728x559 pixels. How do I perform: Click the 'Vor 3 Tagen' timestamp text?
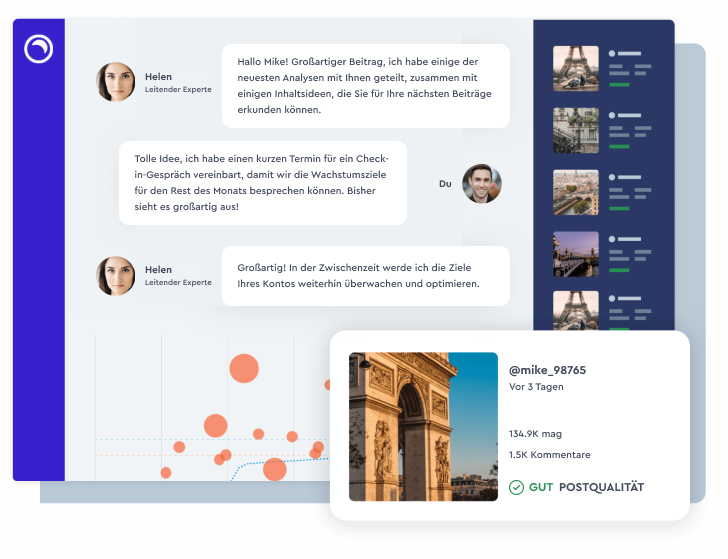[537, 387]
